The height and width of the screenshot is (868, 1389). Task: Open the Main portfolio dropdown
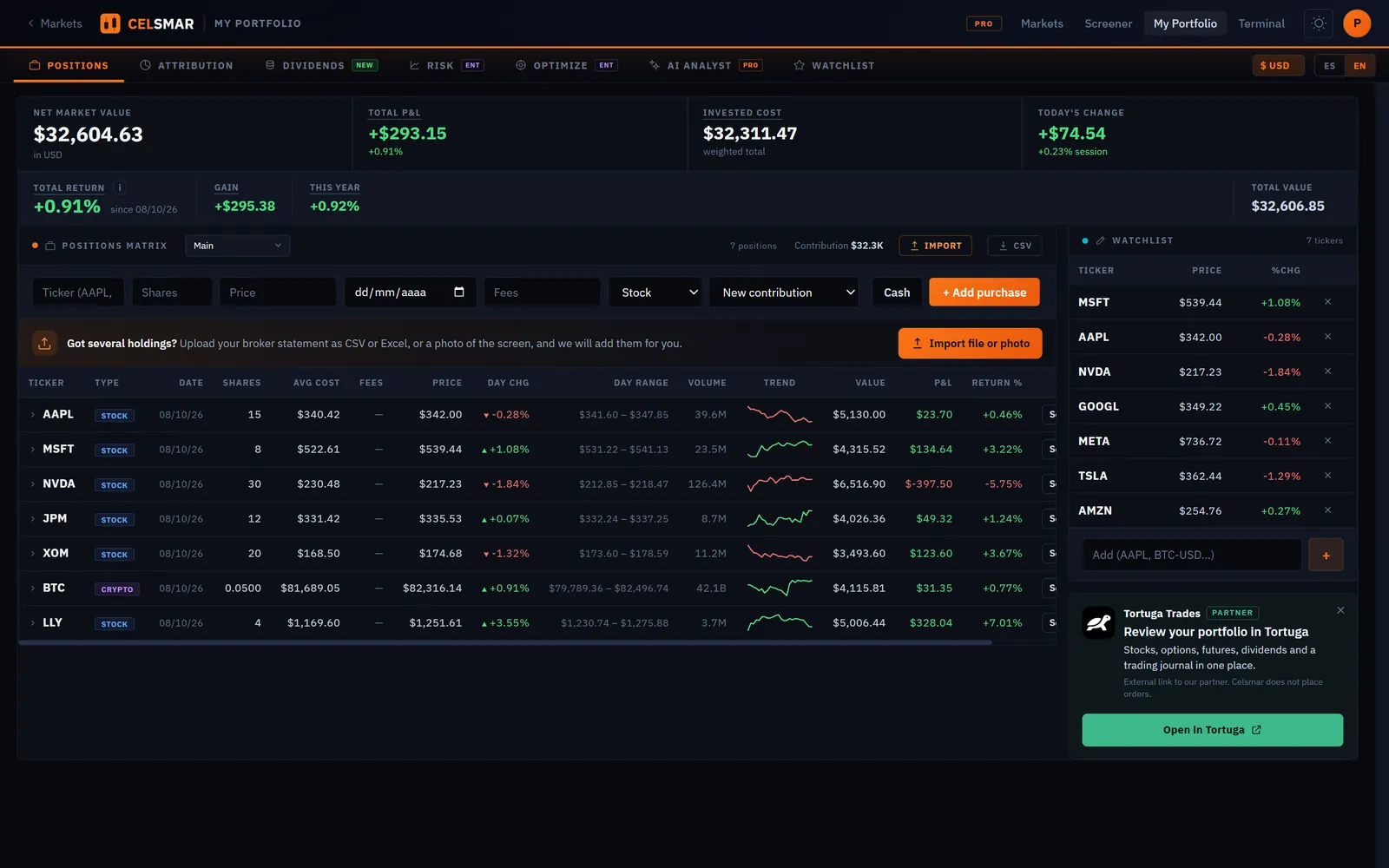point(237,246)
